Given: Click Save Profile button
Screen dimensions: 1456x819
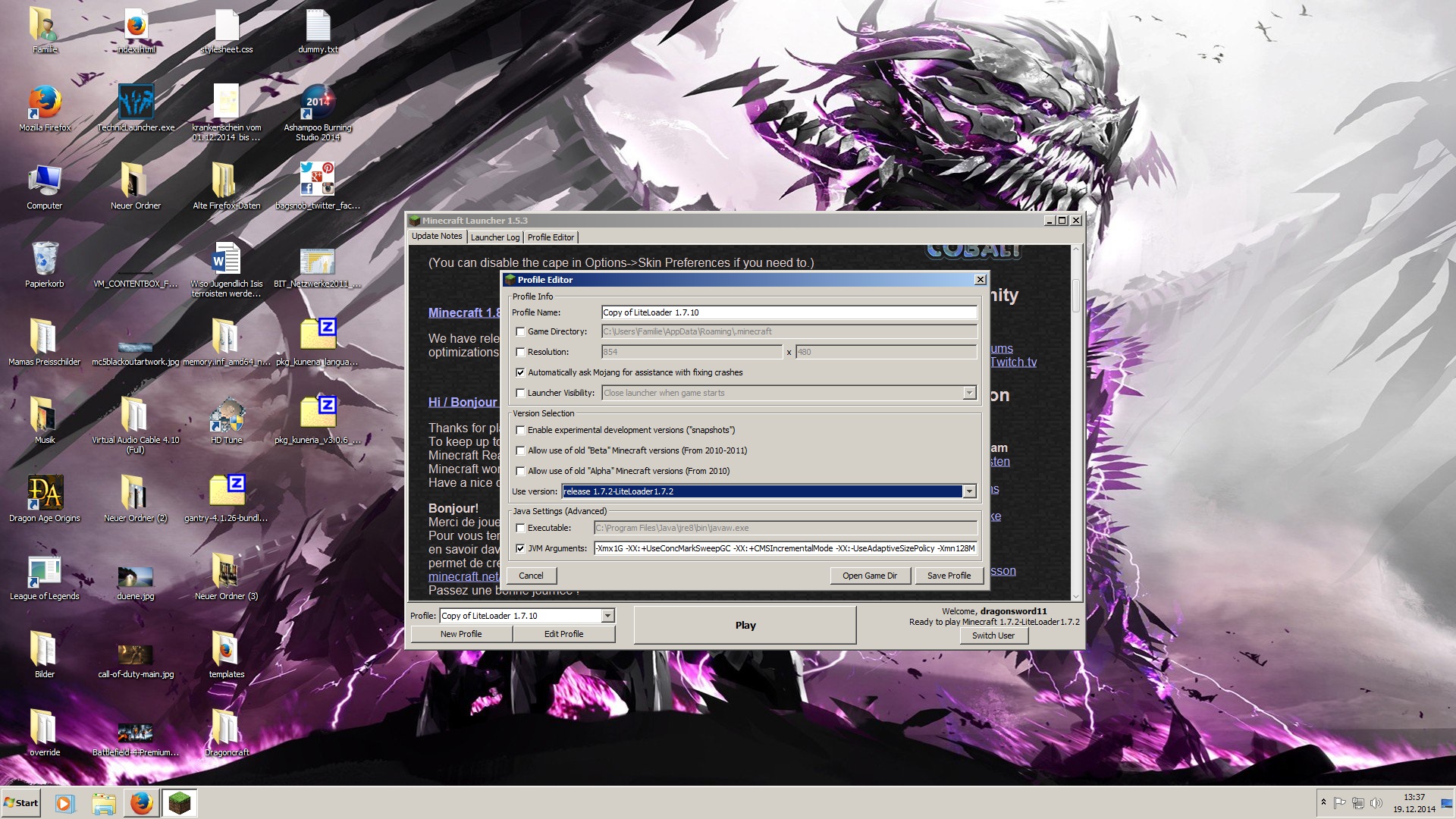Looking at the screenshot, I should (948, 576).
